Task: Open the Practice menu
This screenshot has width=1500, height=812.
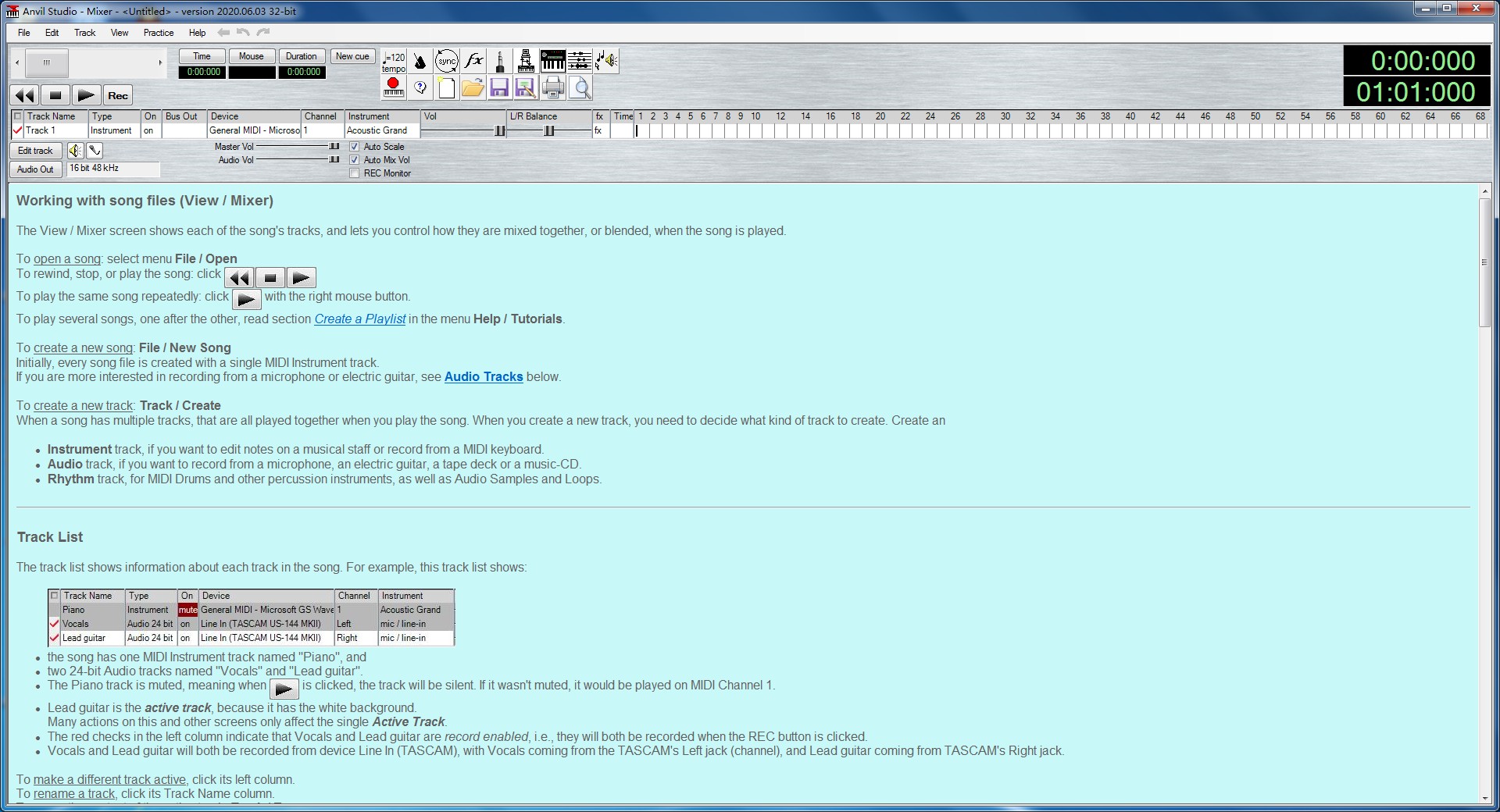Action: coord(159,33)
